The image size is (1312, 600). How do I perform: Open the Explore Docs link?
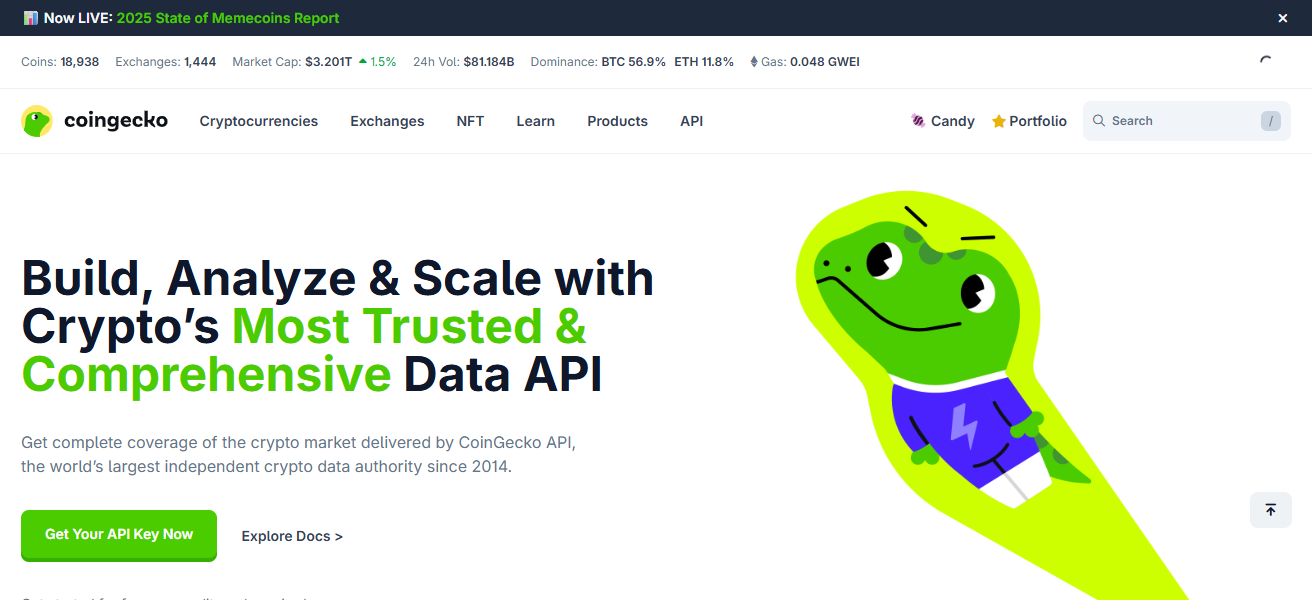(291, 536)
